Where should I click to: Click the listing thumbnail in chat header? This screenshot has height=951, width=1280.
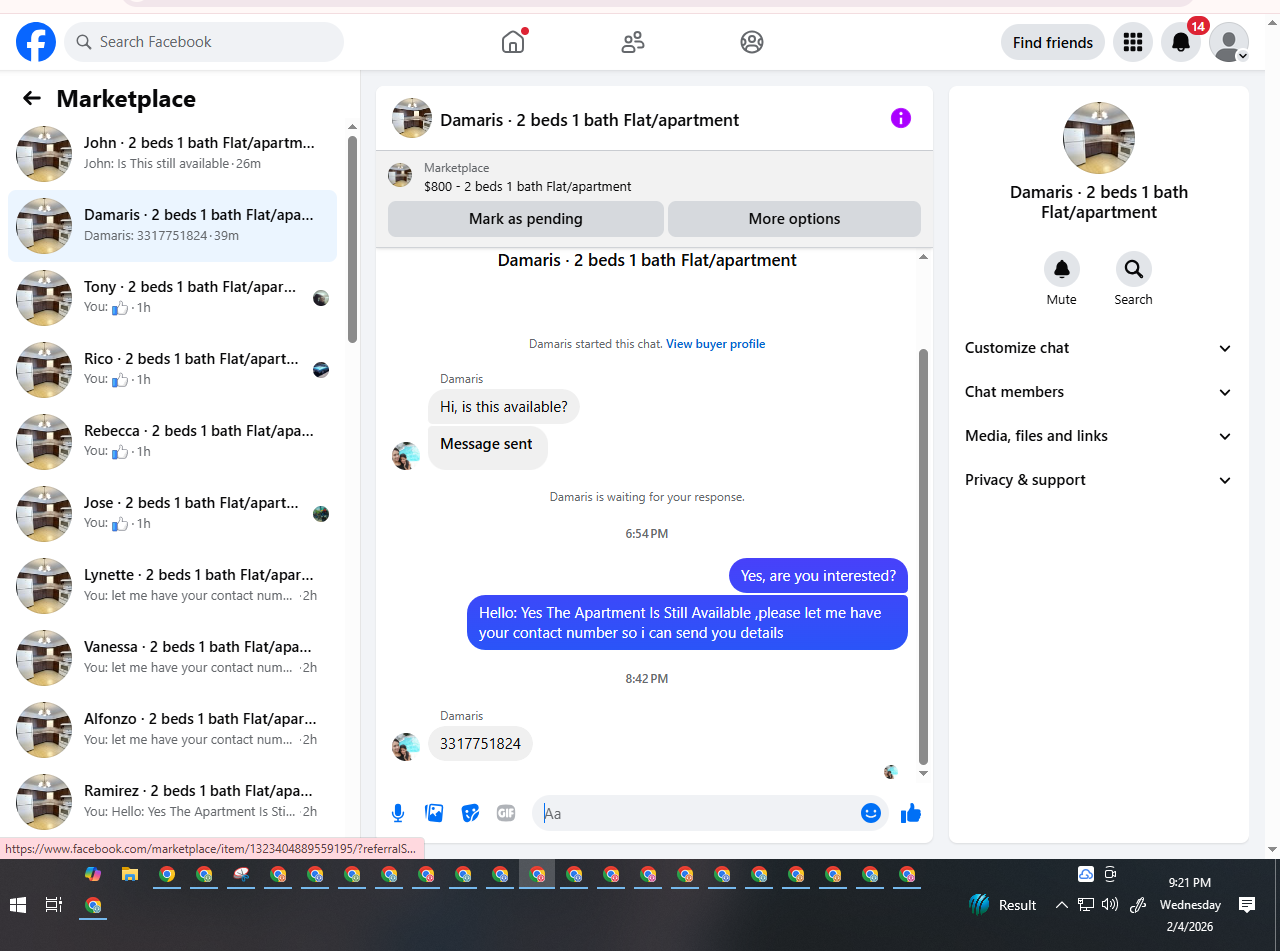pos(412,118)
